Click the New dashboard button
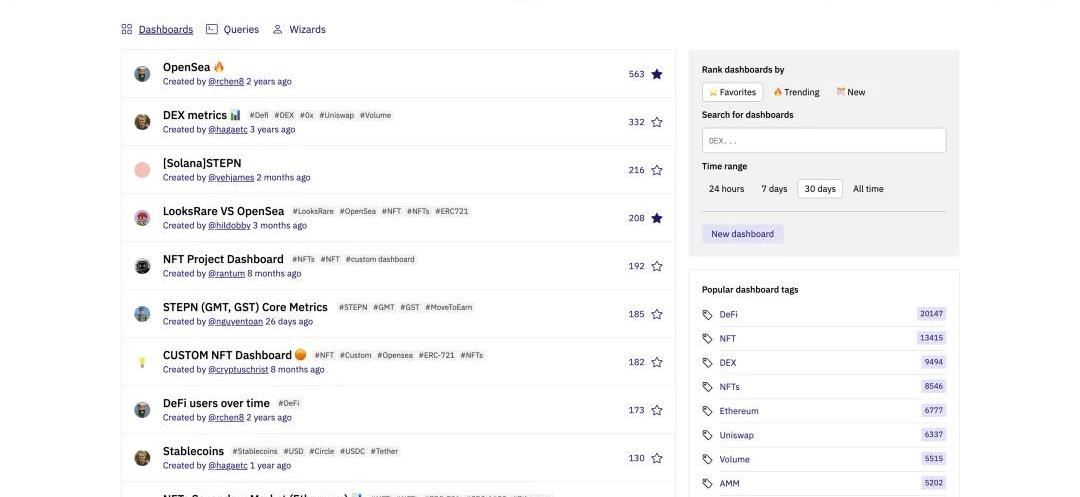Image resolution: width=1080 pixels, height=497 pixels. (742, 234)
